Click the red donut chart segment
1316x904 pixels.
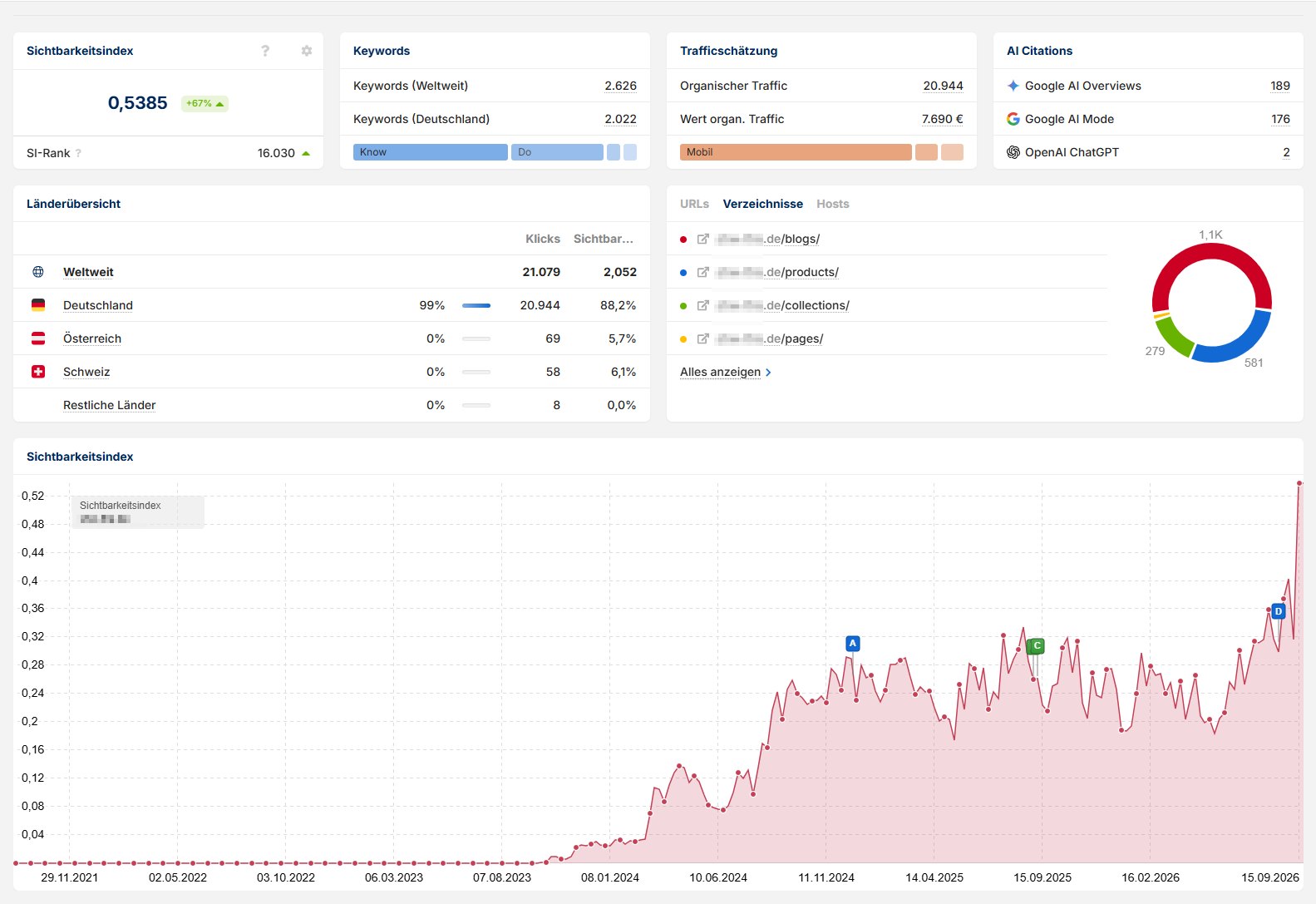[1211, 249]
